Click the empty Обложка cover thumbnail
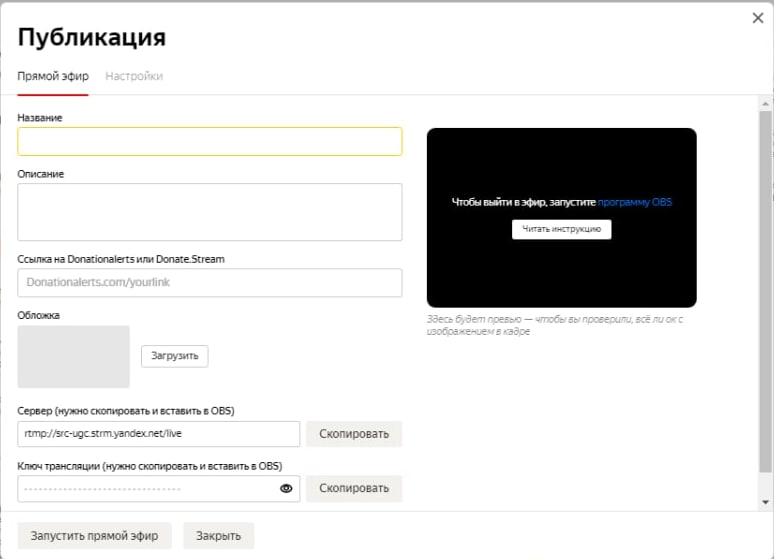The height and width of the screenshot is (559, 774). (x=74, y=357)
